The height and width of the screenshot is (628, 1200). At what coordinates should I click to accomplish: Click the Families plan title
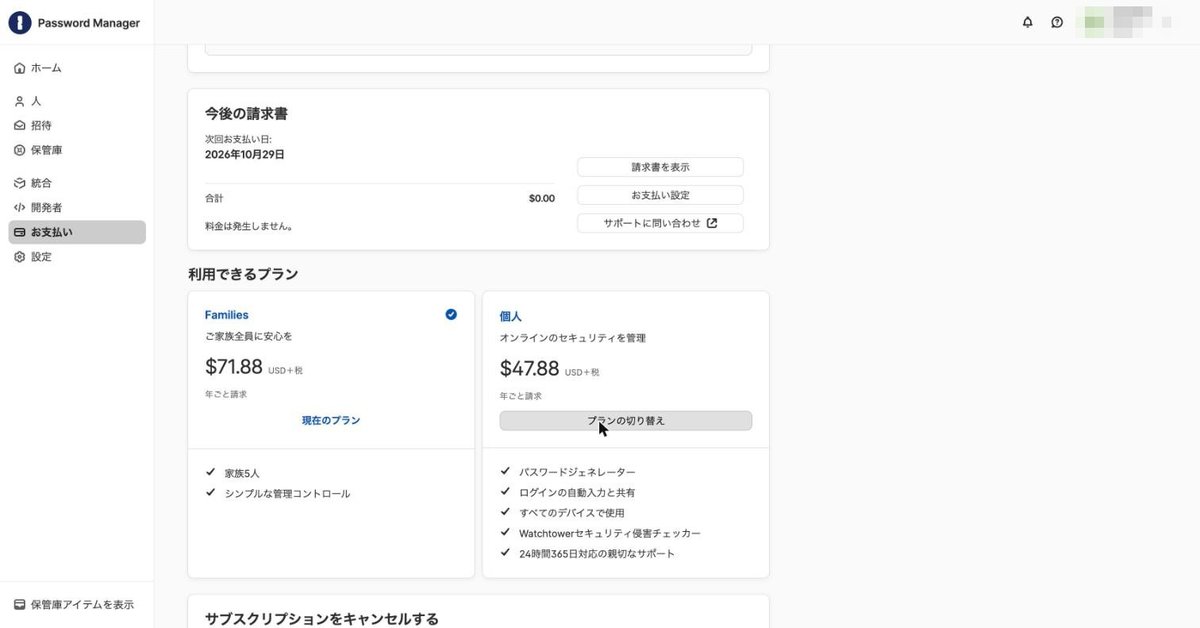(227, 315)
